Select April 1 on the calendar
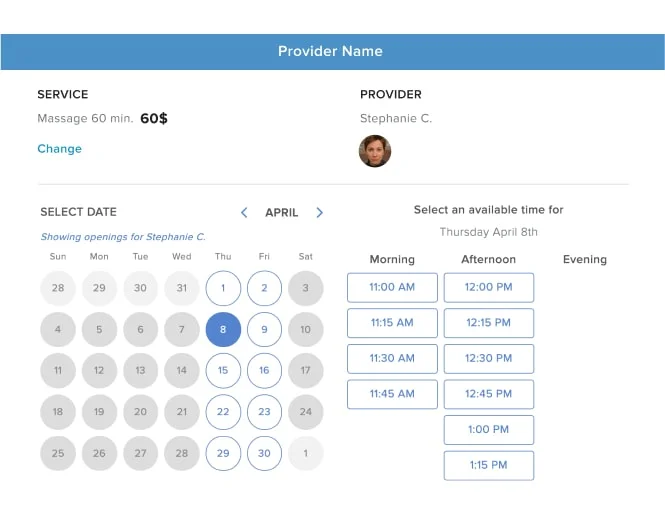Image resolution: width=665 pixels, height=520 pixels. tap(223, 288)
